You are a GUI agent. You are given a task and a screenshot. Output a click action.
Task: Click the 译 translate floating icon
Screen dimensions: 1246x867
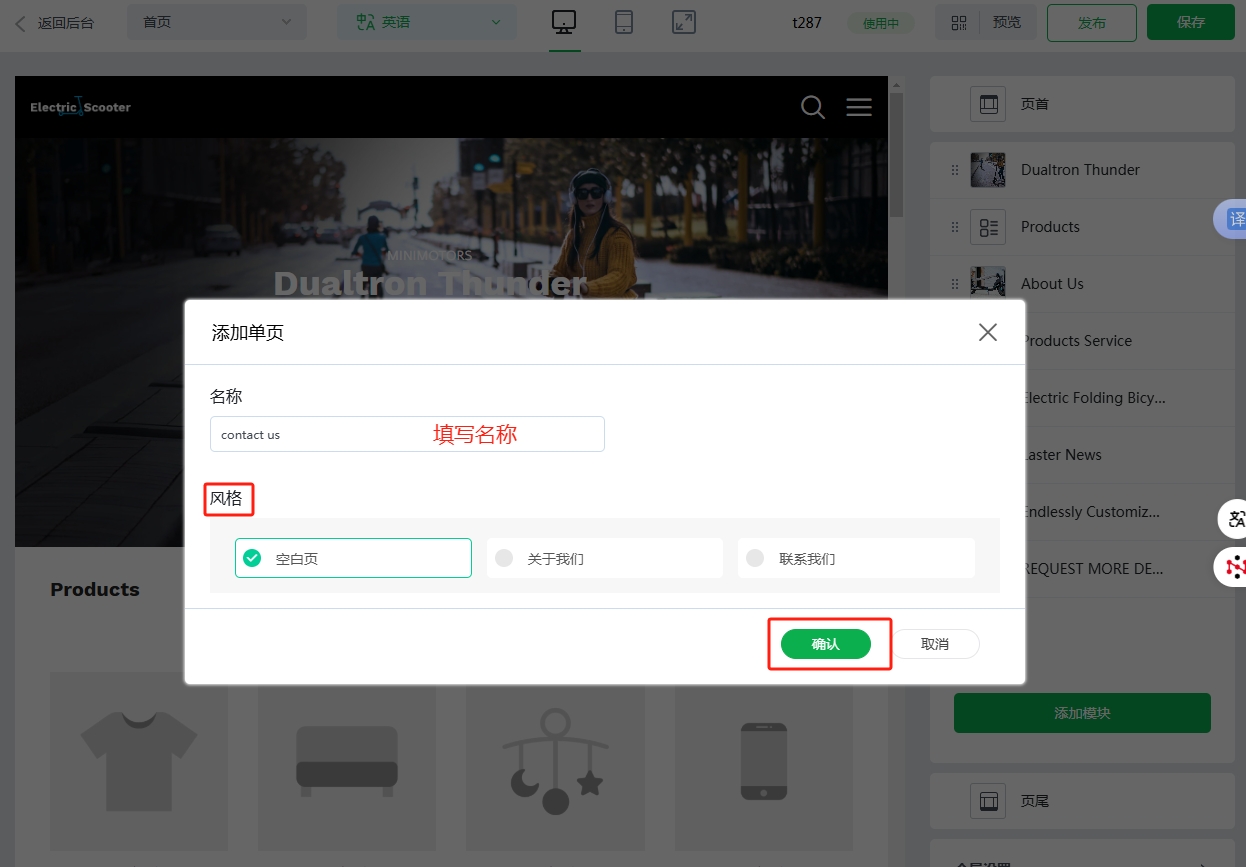point(1232,219)
